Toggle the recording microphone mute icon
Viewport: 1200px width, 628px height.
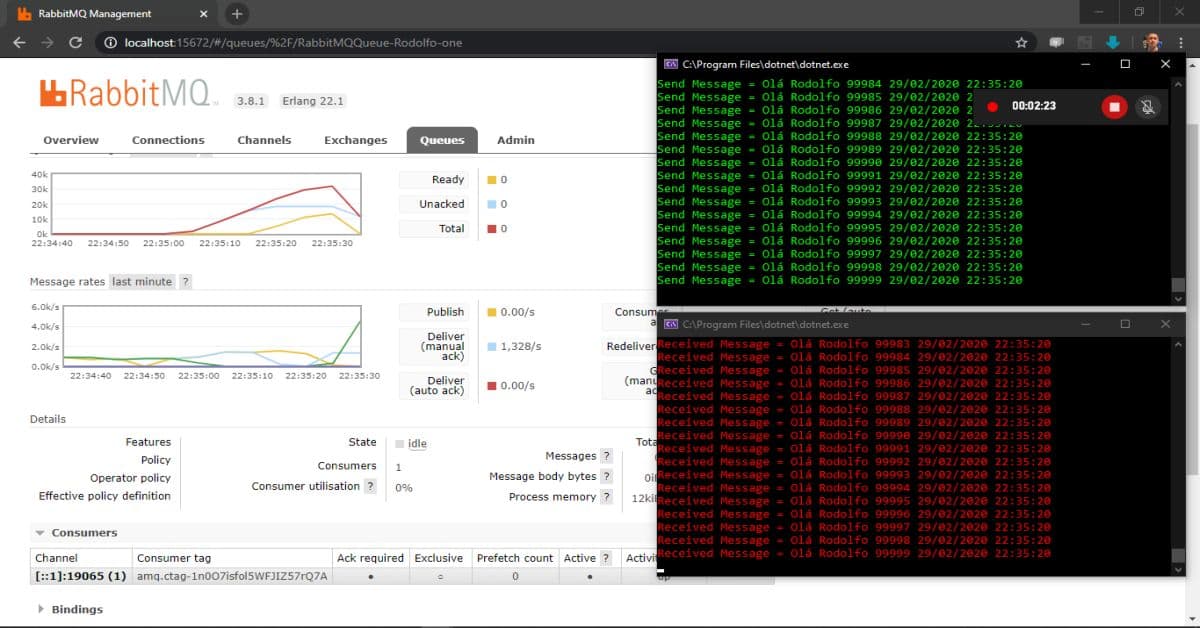tap(1149, 106)
